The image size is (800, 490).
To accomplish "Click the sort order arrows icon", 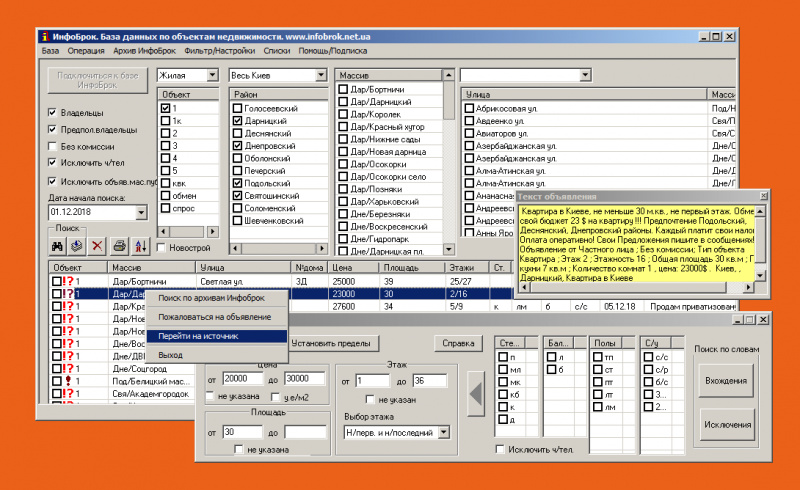I will pos(140,246).
